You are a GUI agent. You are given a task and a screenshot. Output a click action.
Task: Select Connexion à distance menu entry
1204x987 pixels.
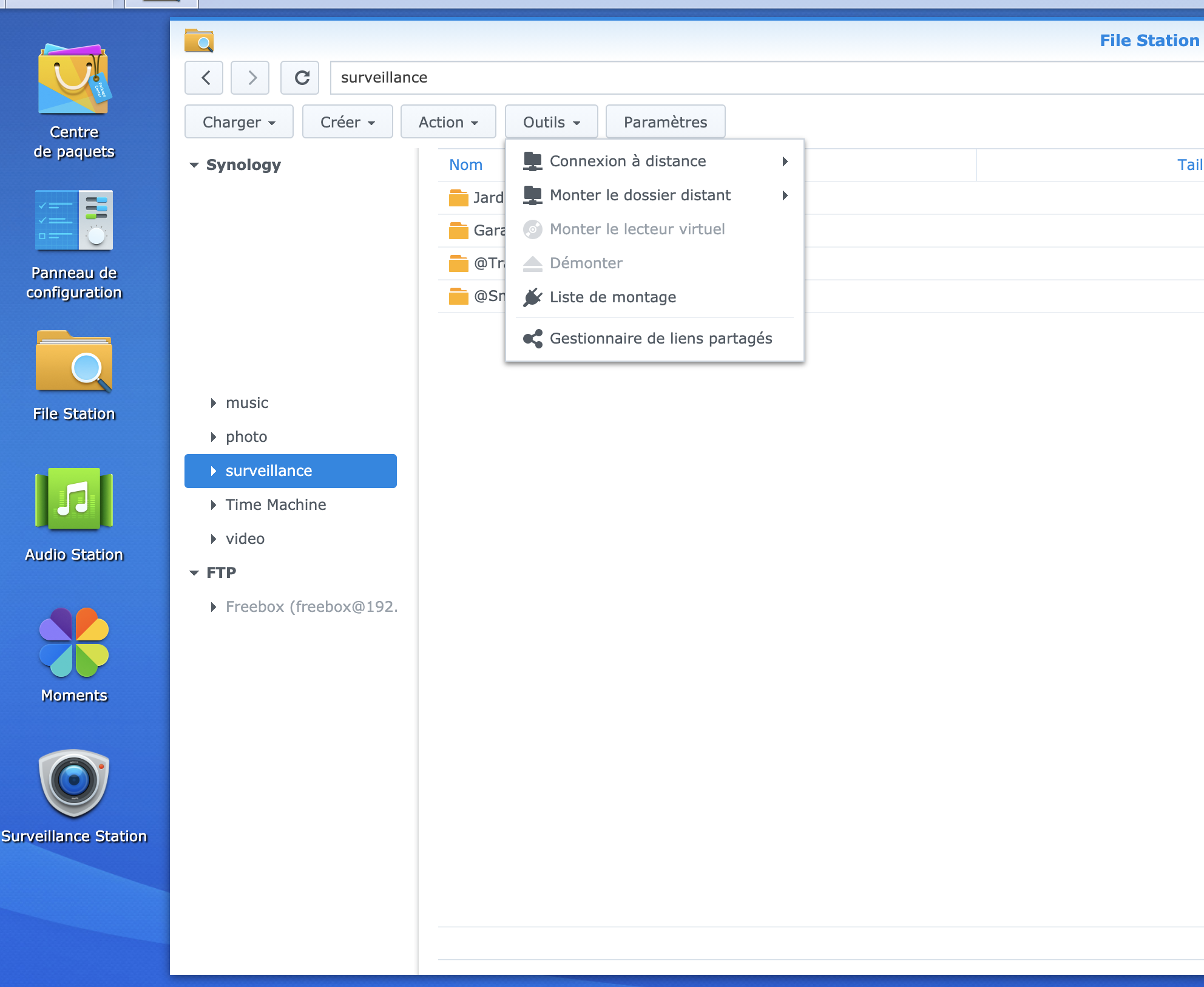tap(627, 161)
